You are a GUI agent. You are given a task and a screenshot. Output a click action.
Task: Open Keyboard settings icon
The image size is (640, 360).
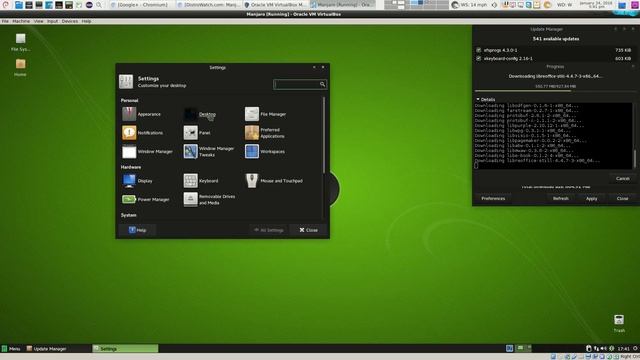click(x=190, y=180)
